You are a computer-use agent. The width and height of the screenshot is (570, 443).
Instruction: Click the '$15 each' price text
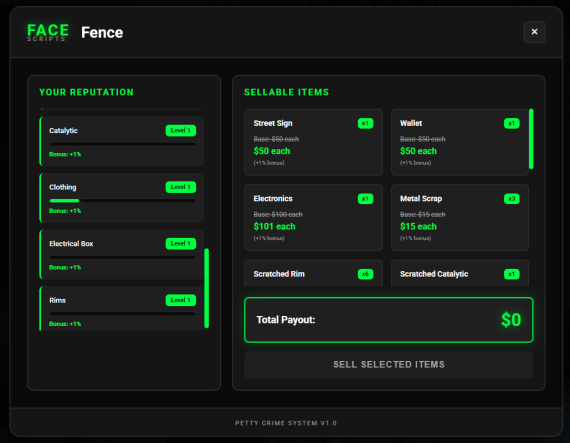coord(418,226)
